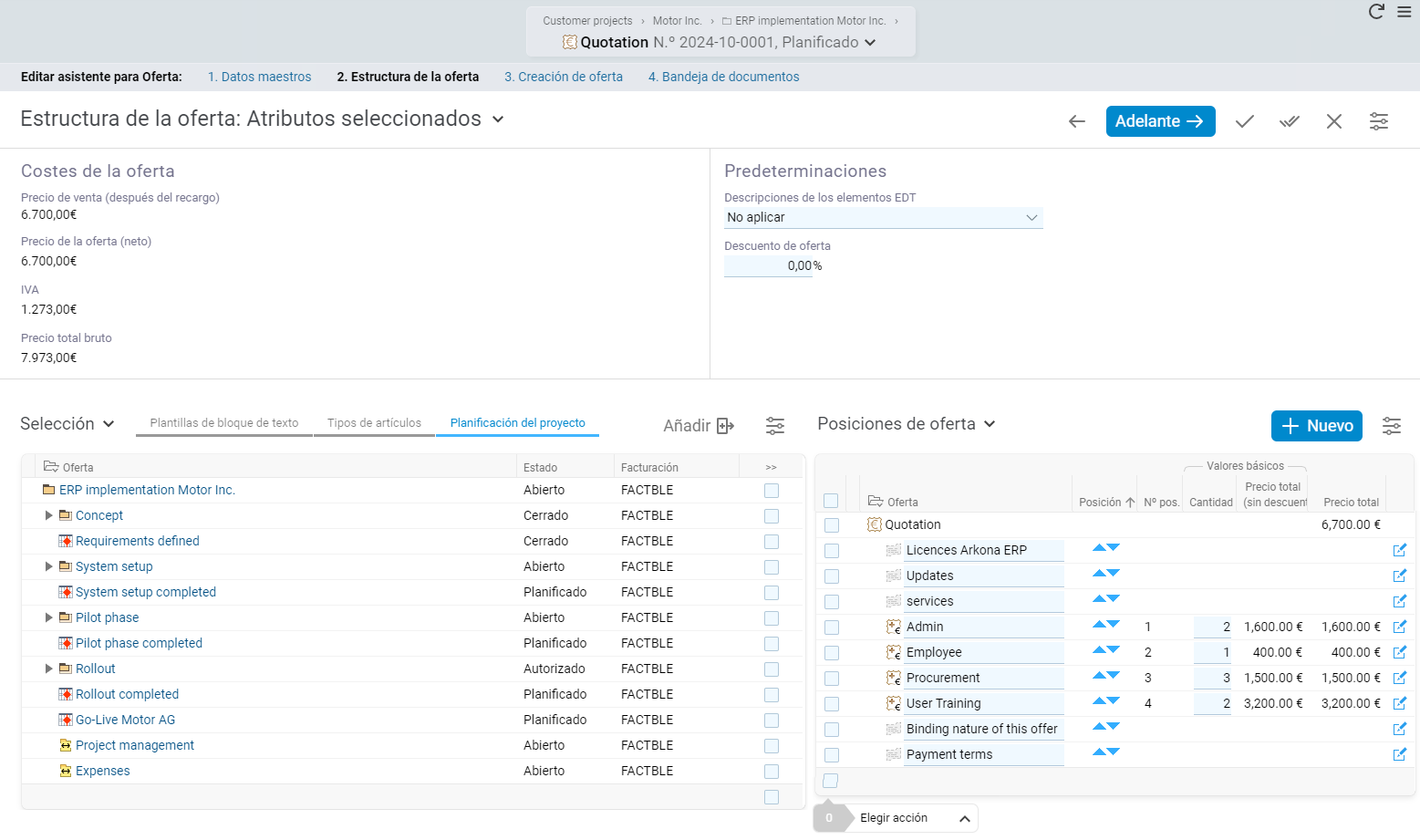Viewport: 1420px width, 840px height.
Task: Open the Motor Inc. breadcrumb link
Action: click(x=678, y=21)
